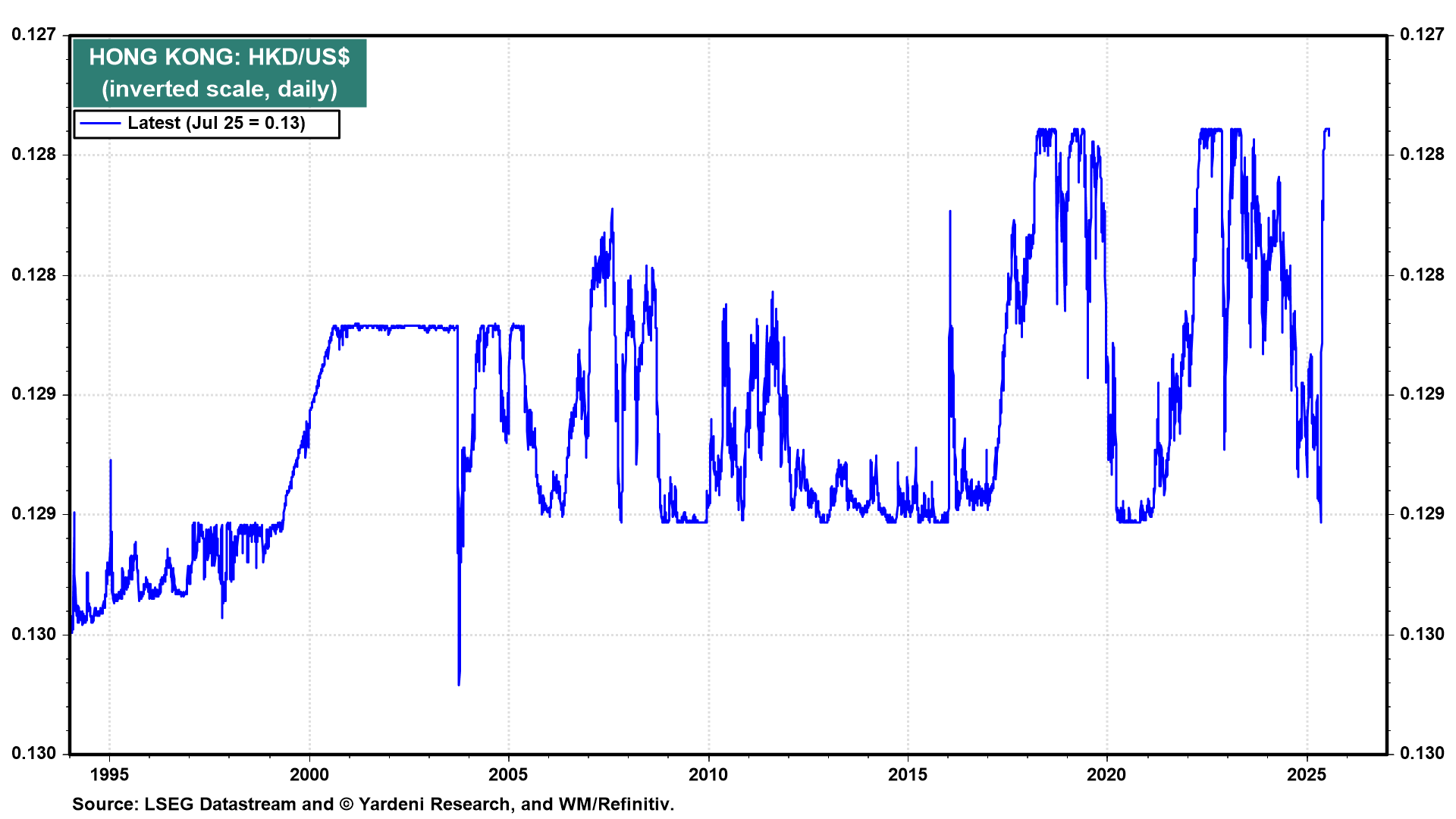1456x819 pixels.
Task: Click the 2000 x-axis label
Action: point(309,775)
